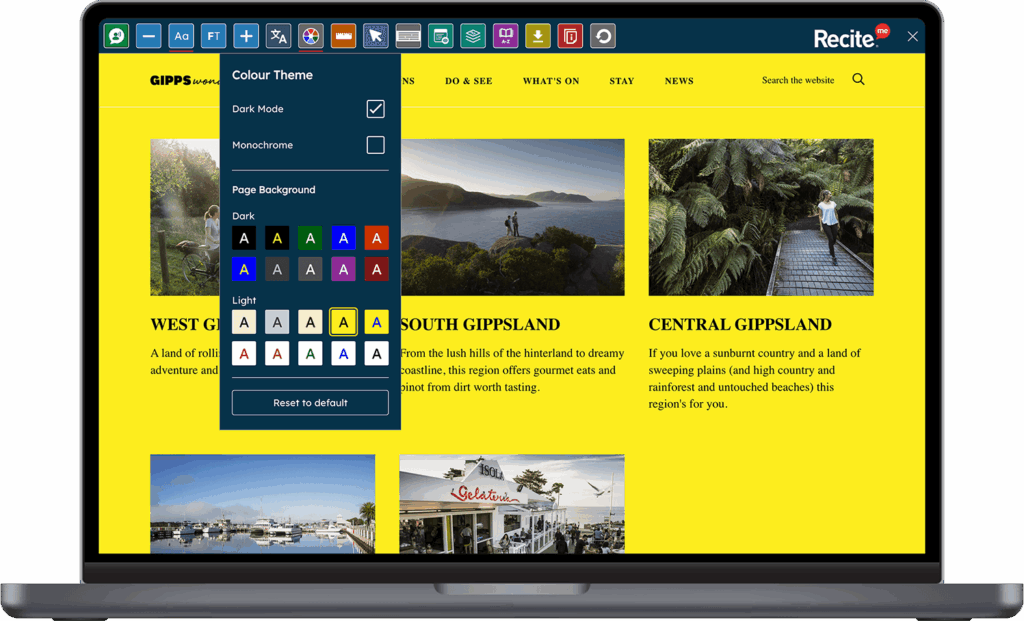Open the font options with the Aa icon
The height and width of the screenshot is (621, 1024).
pos(181,35)
